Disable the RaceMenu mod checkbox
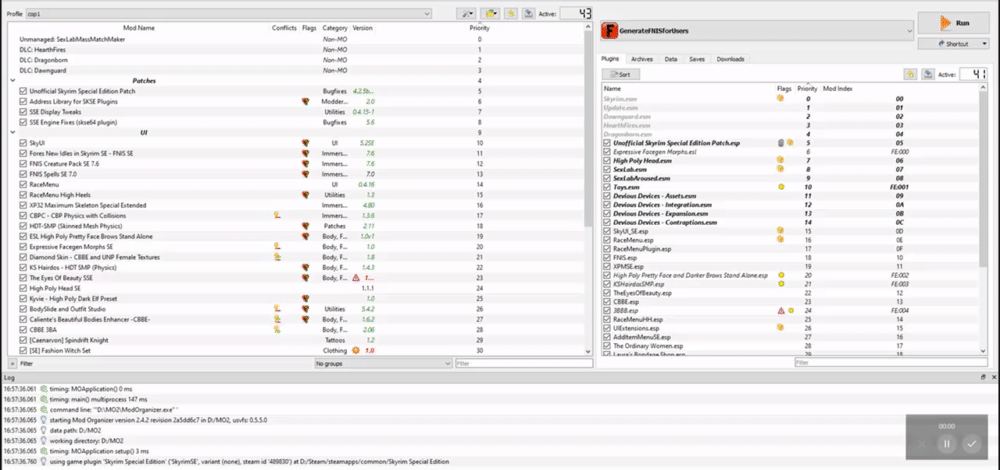Image resolution: width=1000 pixels, height=470 pixels. click(x=24, y=184)
